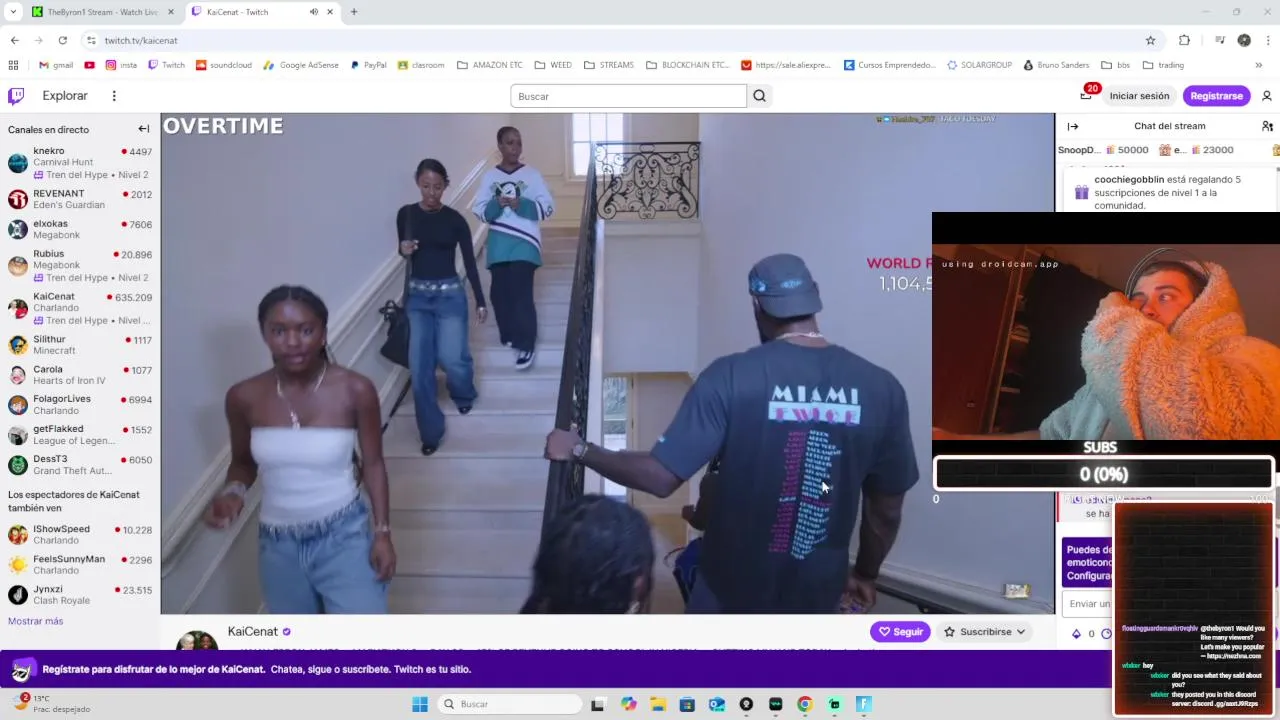The width and height of the screenshot is (1280, 720).
Task: Open Rubius channel in sidebar
Action: [x=80, y=265]
